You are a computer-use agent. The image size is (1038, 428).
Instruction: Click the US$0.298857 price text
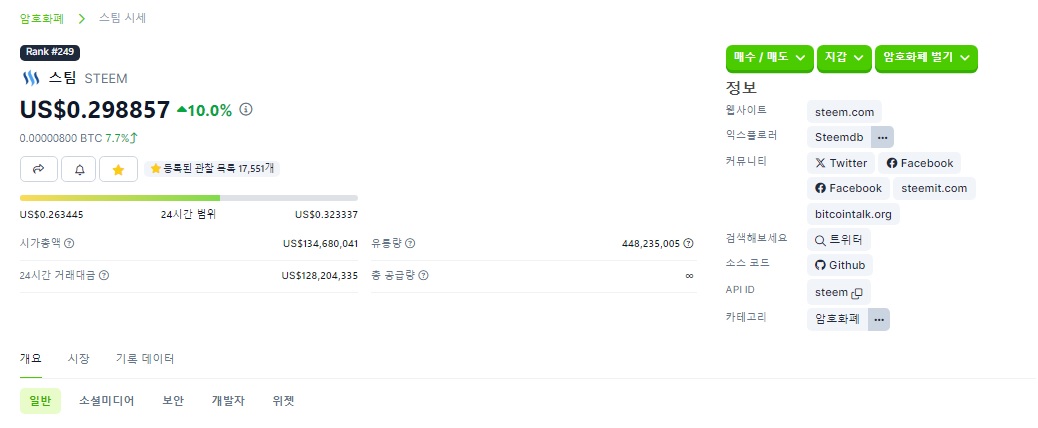tap(95, 110)
